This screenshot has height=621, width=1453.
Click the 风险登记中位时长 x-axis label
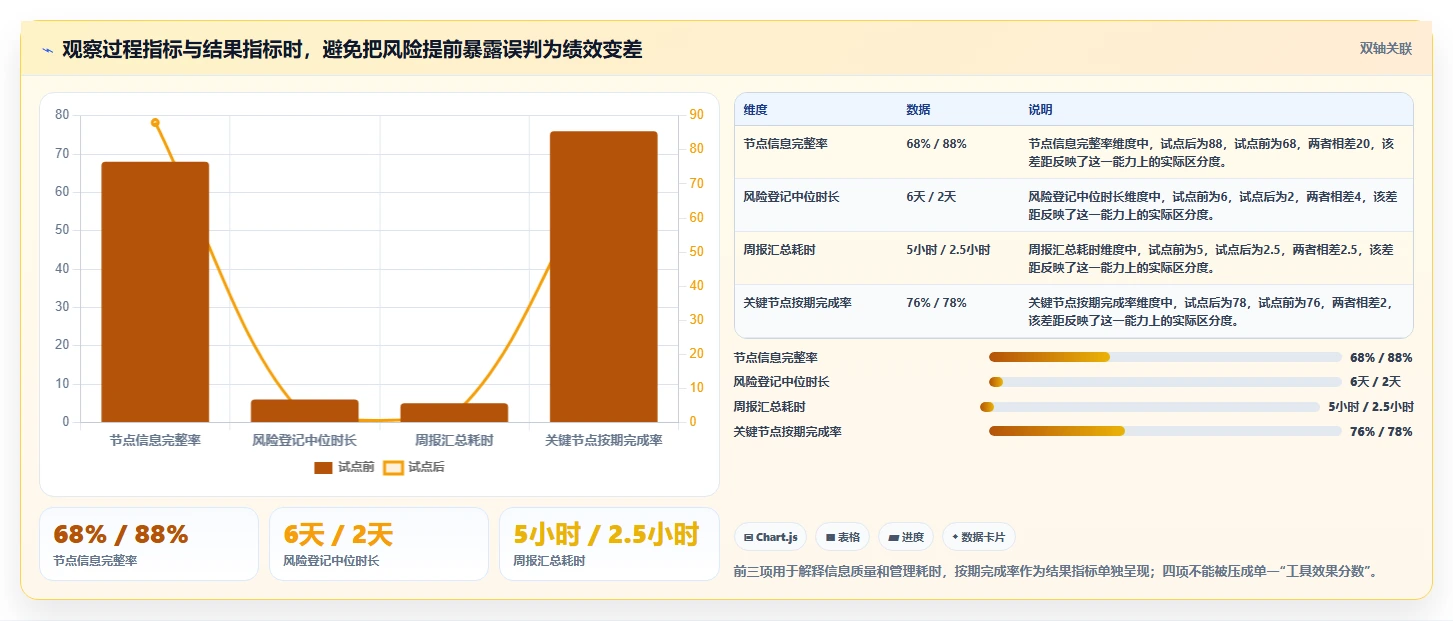pos(305,440)
